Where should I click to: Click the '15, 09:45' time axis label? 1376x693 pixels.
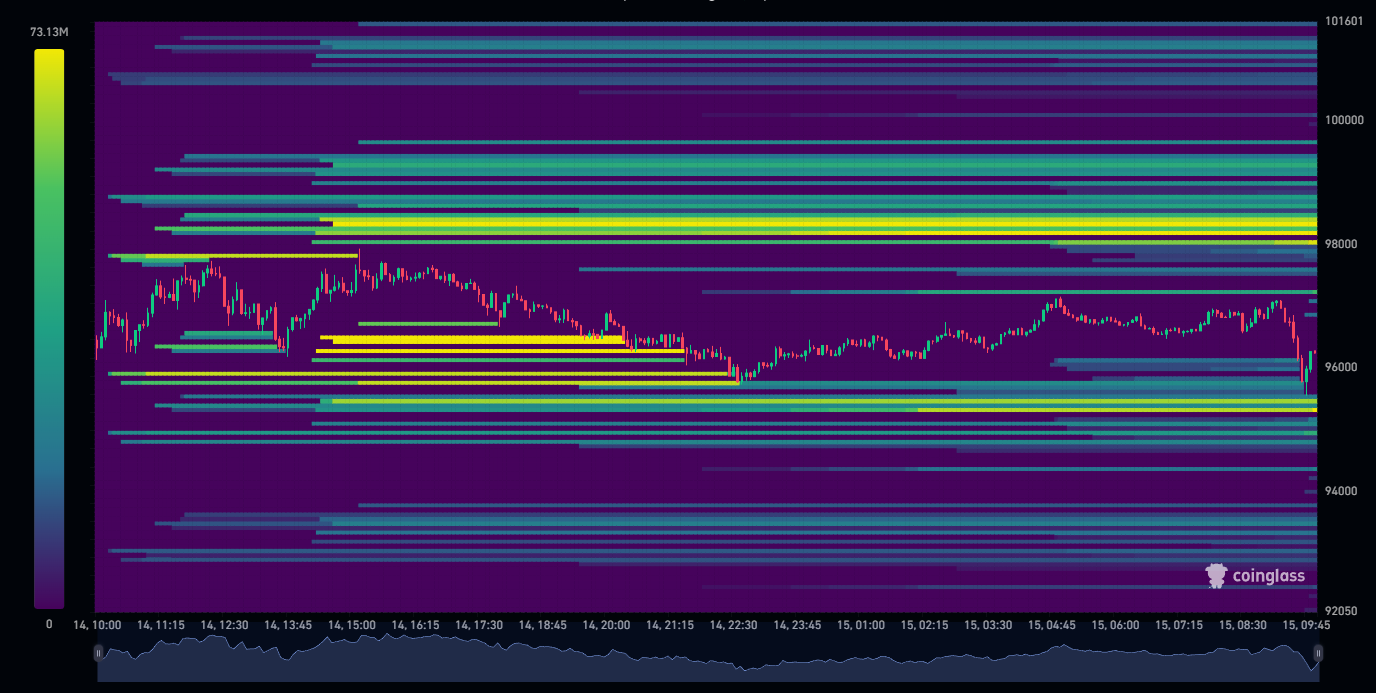click(x=1306, y=625)
